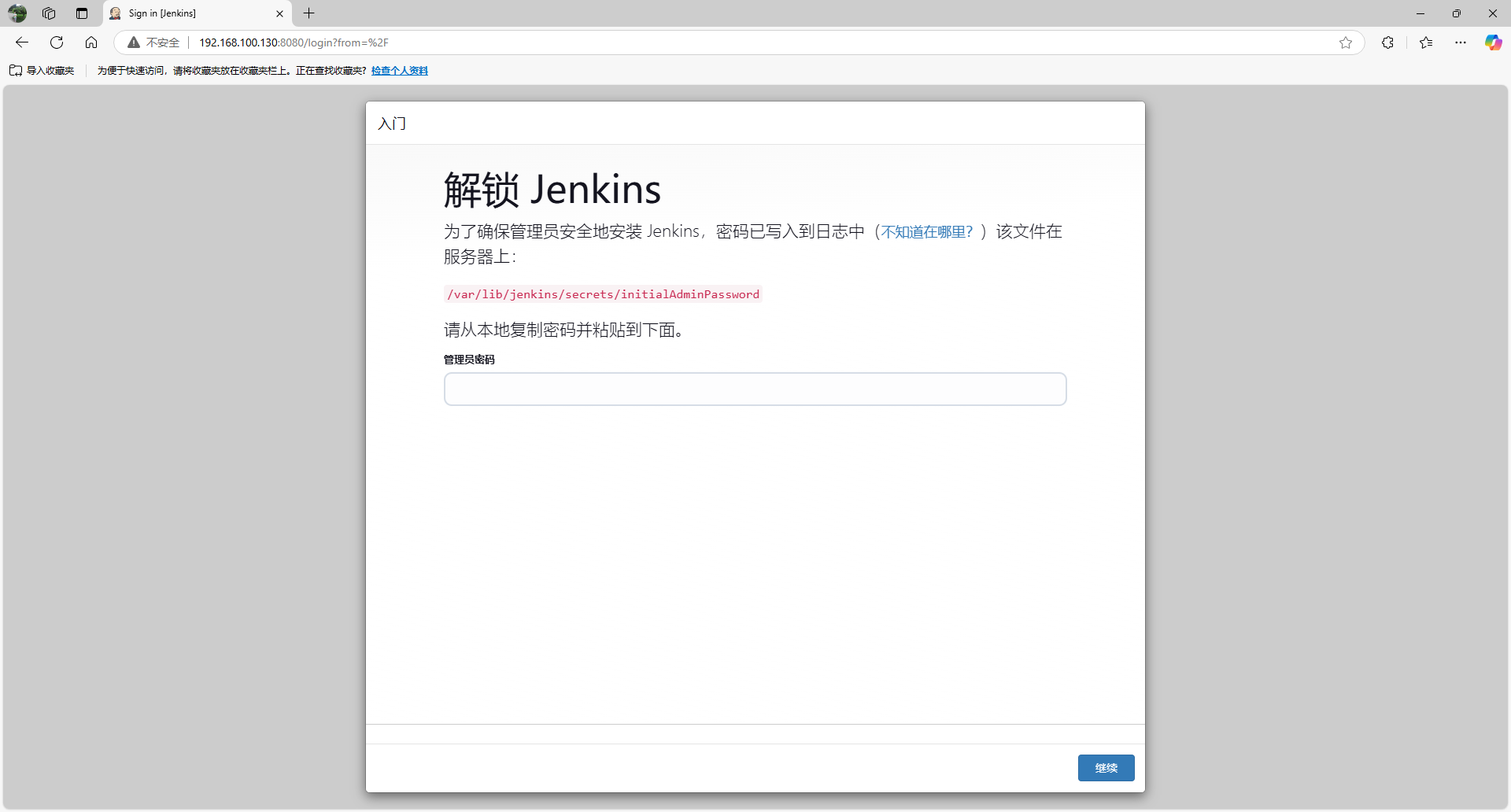Image resolution: width=1511 pixels, height=812 pixels.
Task: Select the Sign in [Jenkins] tab
Action: tap(197, 13)
